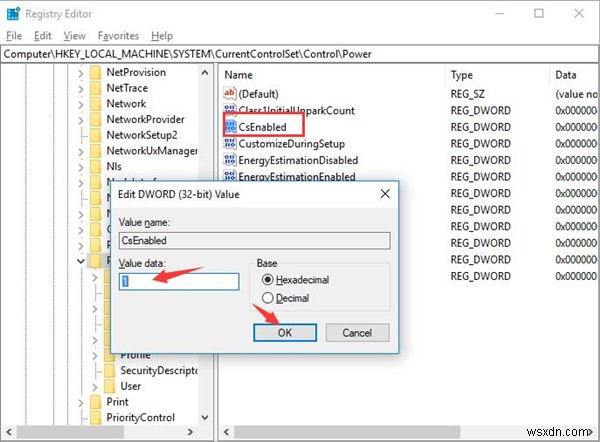The width and height of the screenshot is (600, 442).
Task: Click the registry path address bar
Action: [300, 54]
